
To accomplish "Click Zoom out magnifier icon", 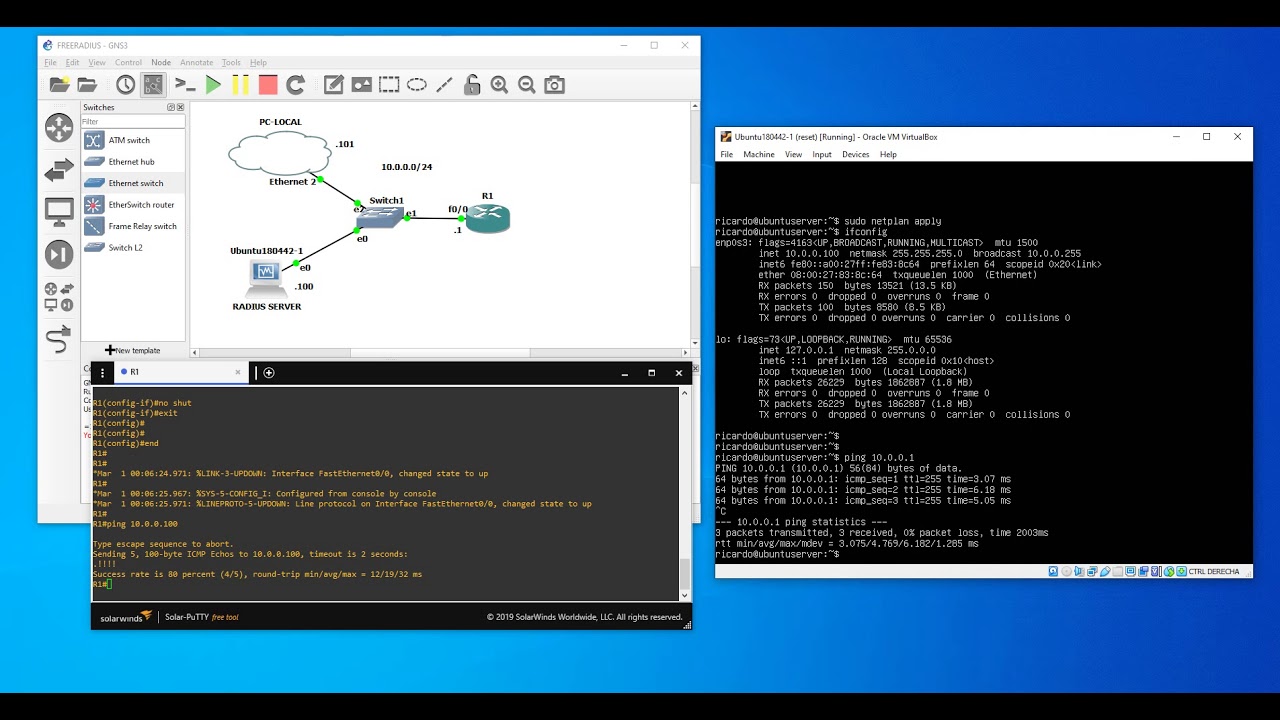I will click(x=526, y=85).
